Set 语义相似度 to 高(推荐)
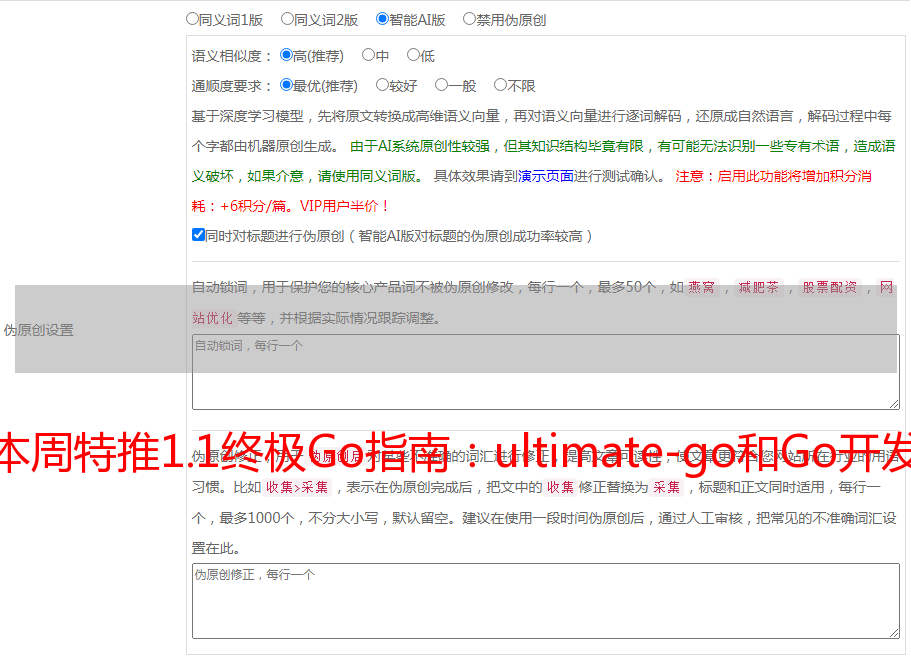911x658 pixels. [x=286, y=55]
